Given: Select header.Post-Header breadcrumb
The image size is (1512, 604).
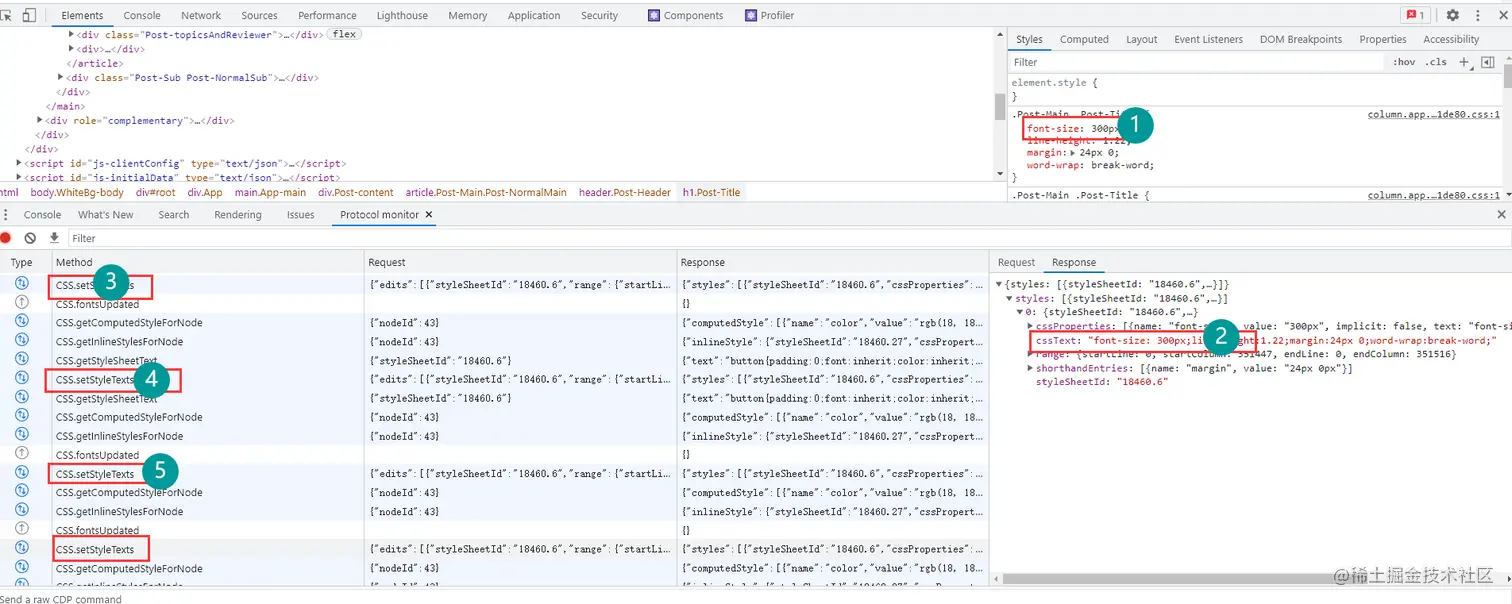Looking at the screenshot, I should pos(625,192).
